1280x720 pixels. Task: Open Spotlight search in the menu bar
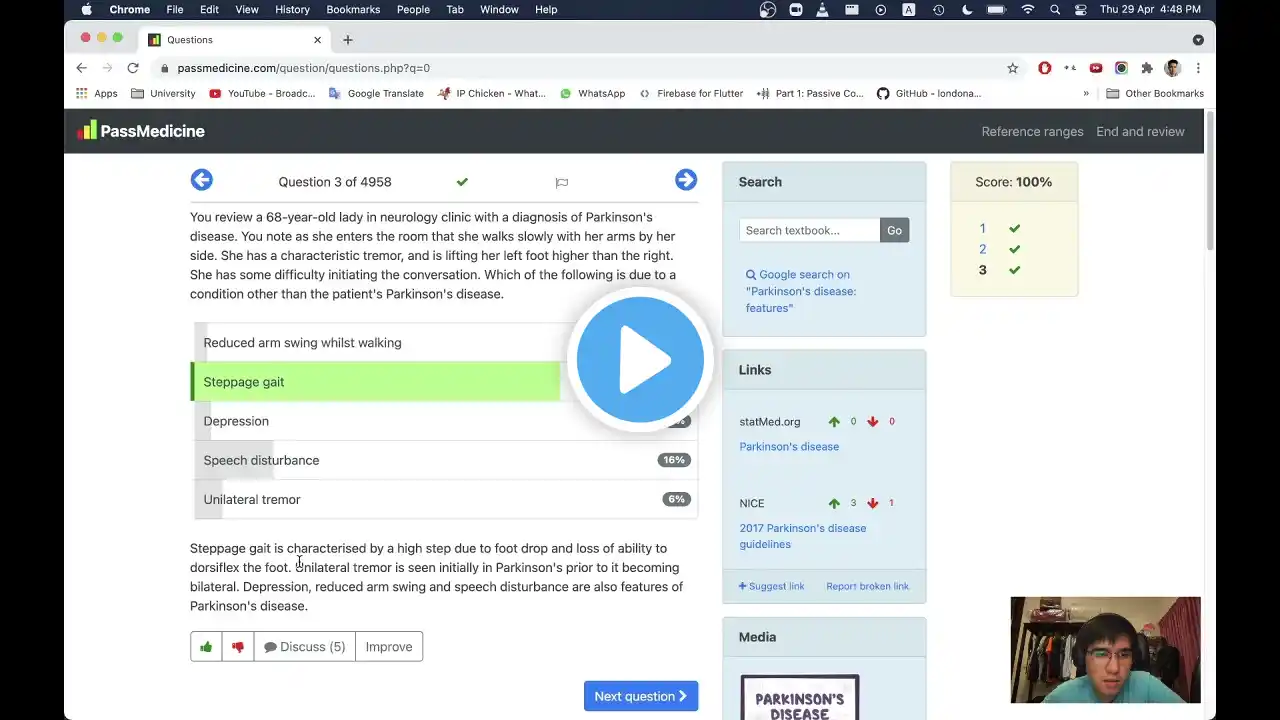pos(1055,9)
